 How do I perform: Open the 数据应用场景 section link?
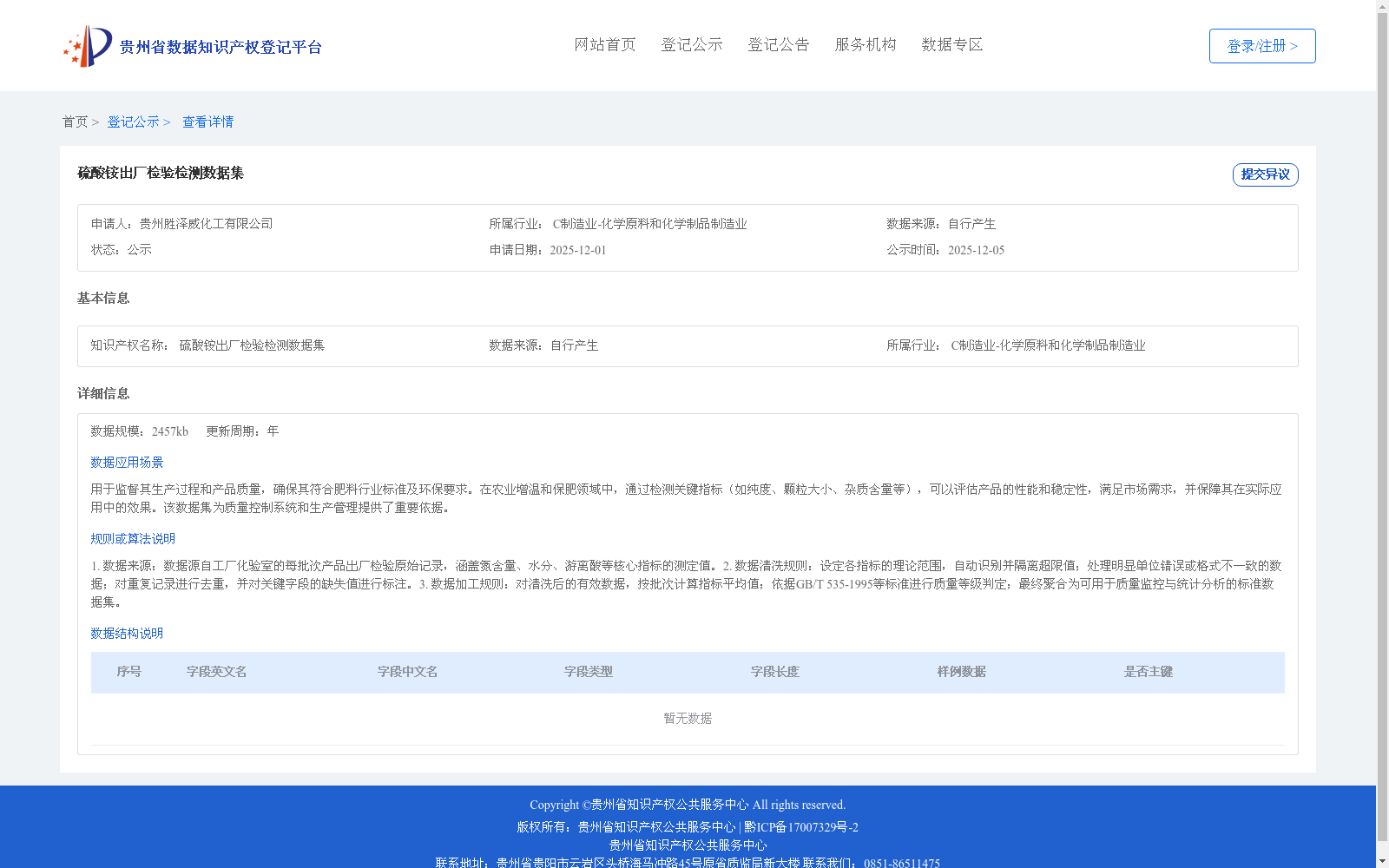tap(125, 462)
